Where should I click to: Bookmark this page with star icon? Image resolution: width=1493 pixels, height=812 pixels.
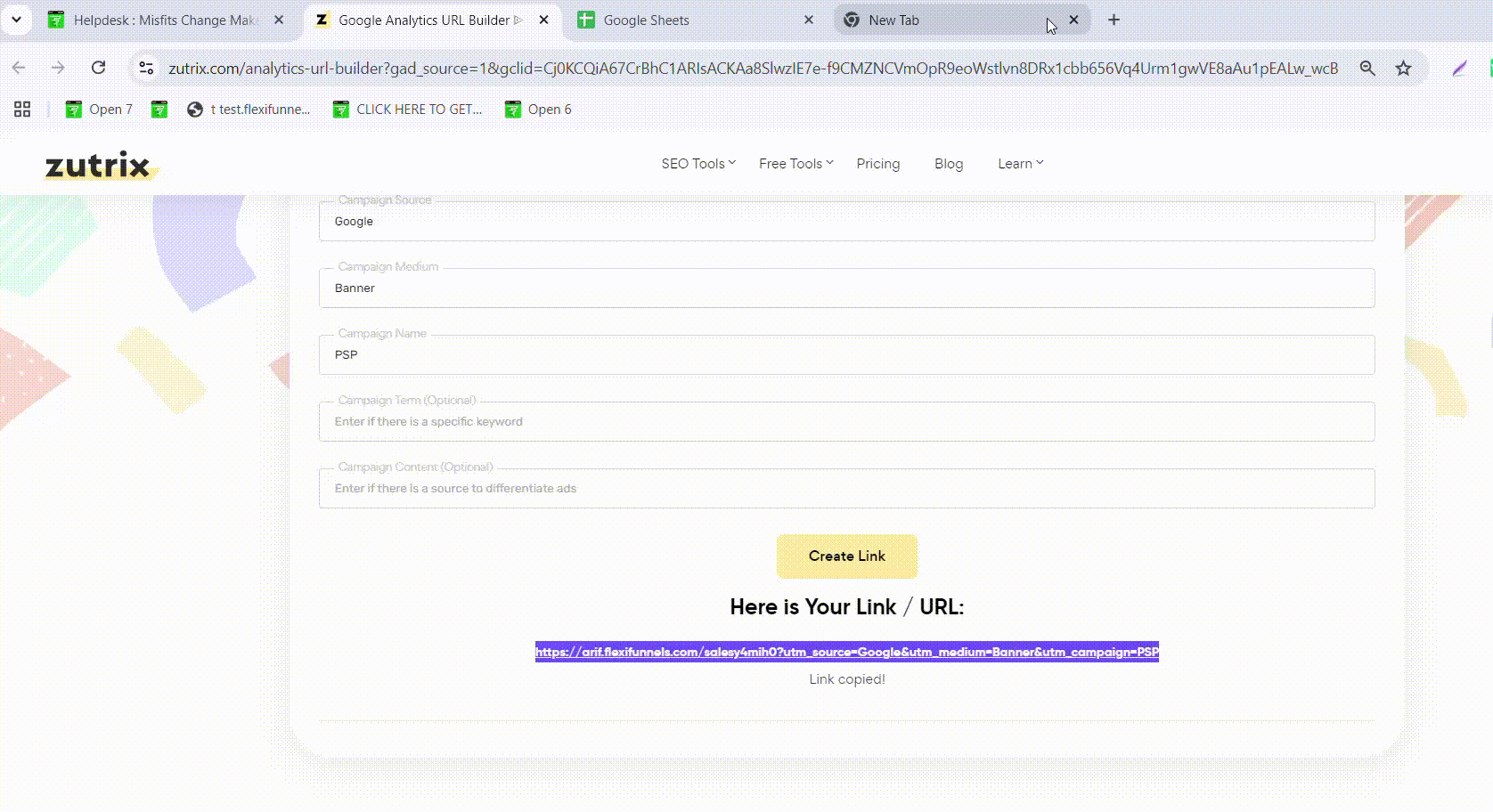click(x=1404, y=68)
